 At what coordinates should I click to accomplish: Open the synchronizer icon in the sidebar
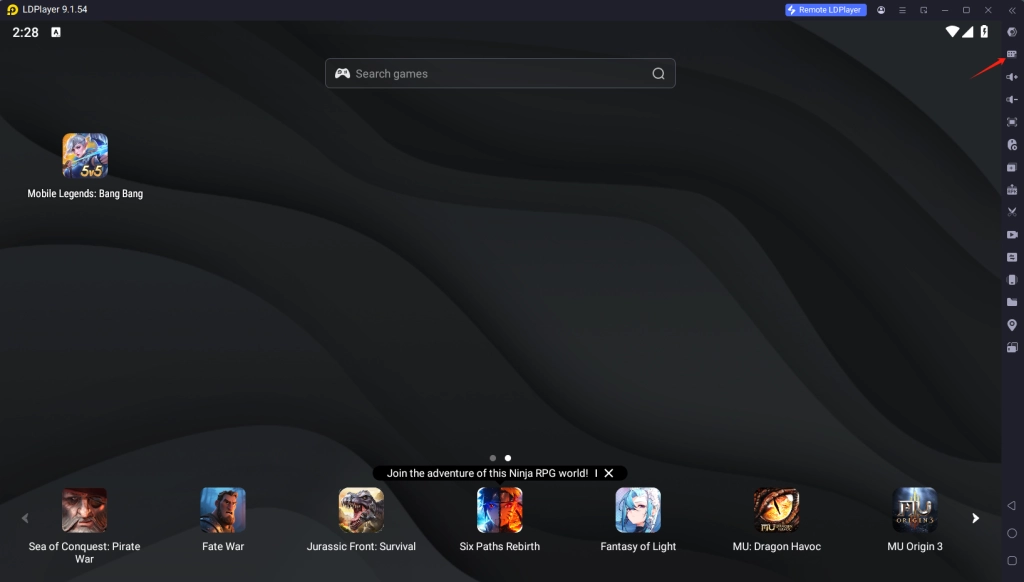[x=1012, y=257]
